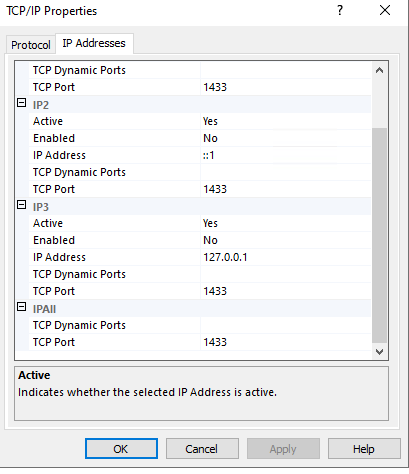Viewport: 409px width, 474px height.
Task: Edit IPAll TCP Dynamic Ports field
Action: tap(286, 325)
